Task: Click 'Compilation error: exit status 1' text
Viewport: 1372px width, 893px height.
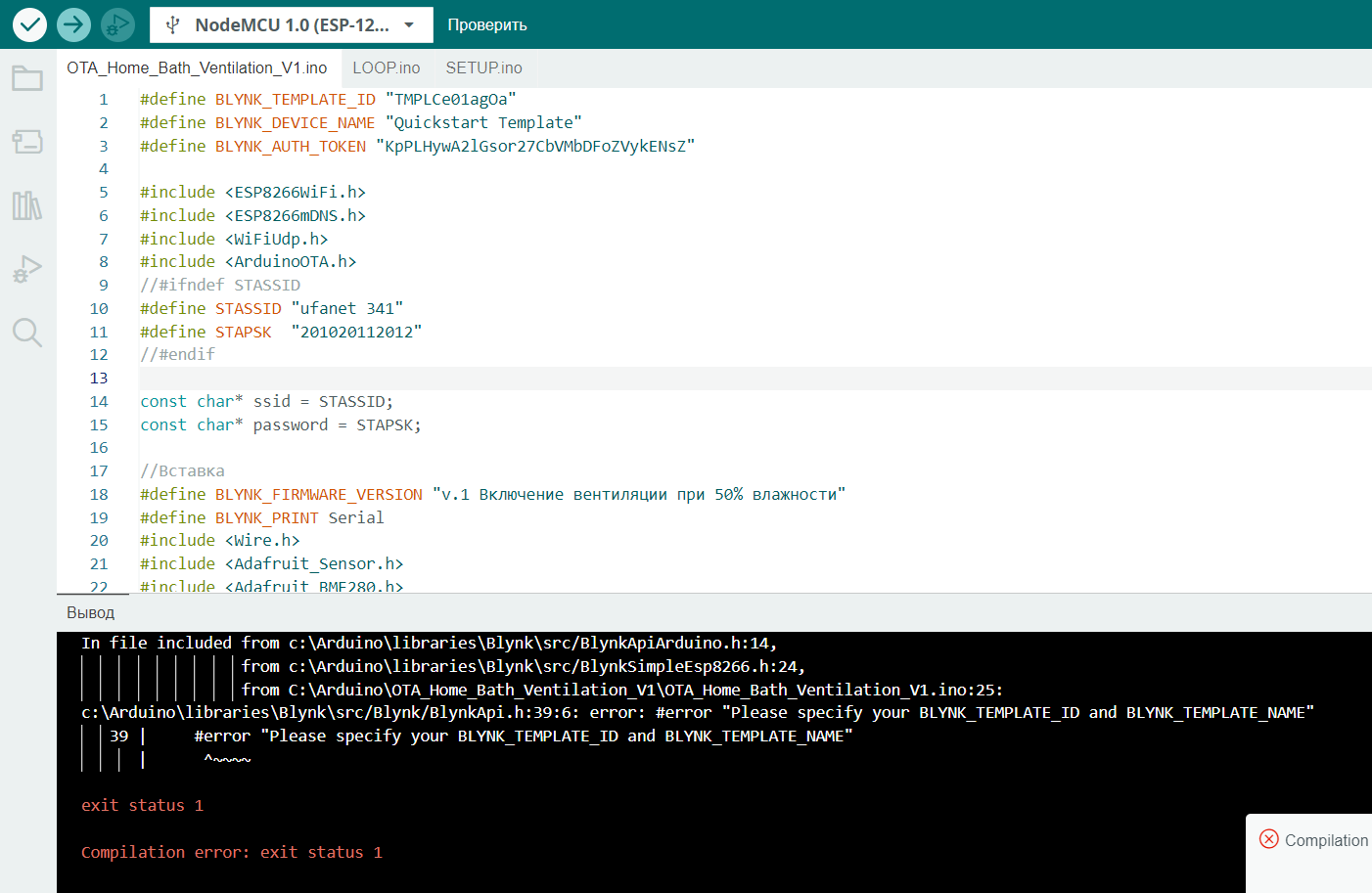Action: (232, 852)
